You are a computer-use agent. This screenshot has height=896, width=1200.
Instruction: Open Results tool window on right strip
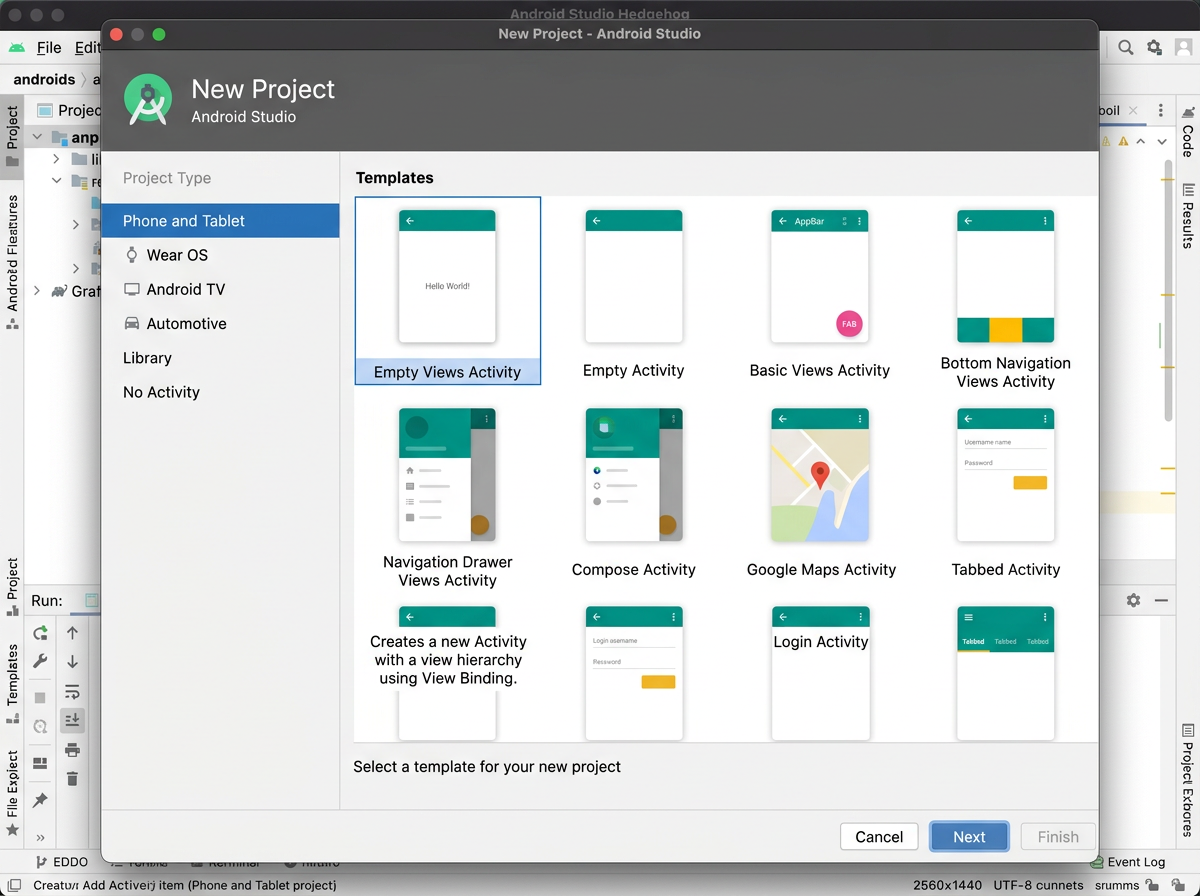click(x=1188, y=215)
